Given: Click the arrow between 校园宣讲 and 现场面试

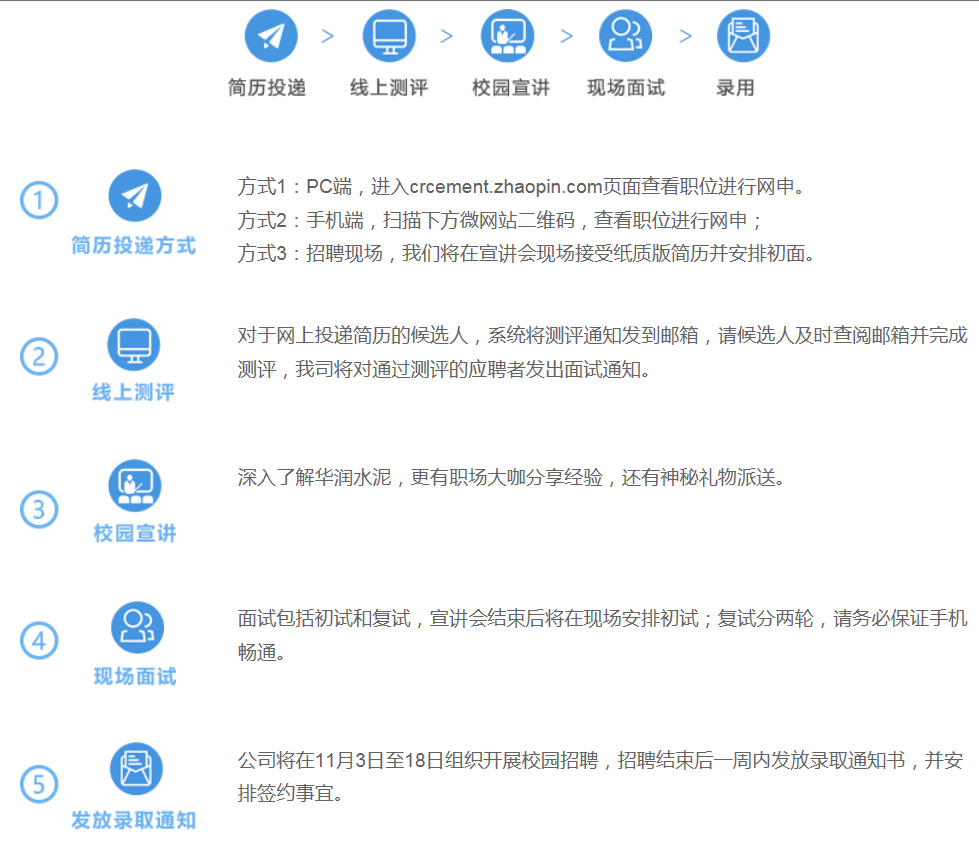Looking at the screenshot, I should 567,37.
